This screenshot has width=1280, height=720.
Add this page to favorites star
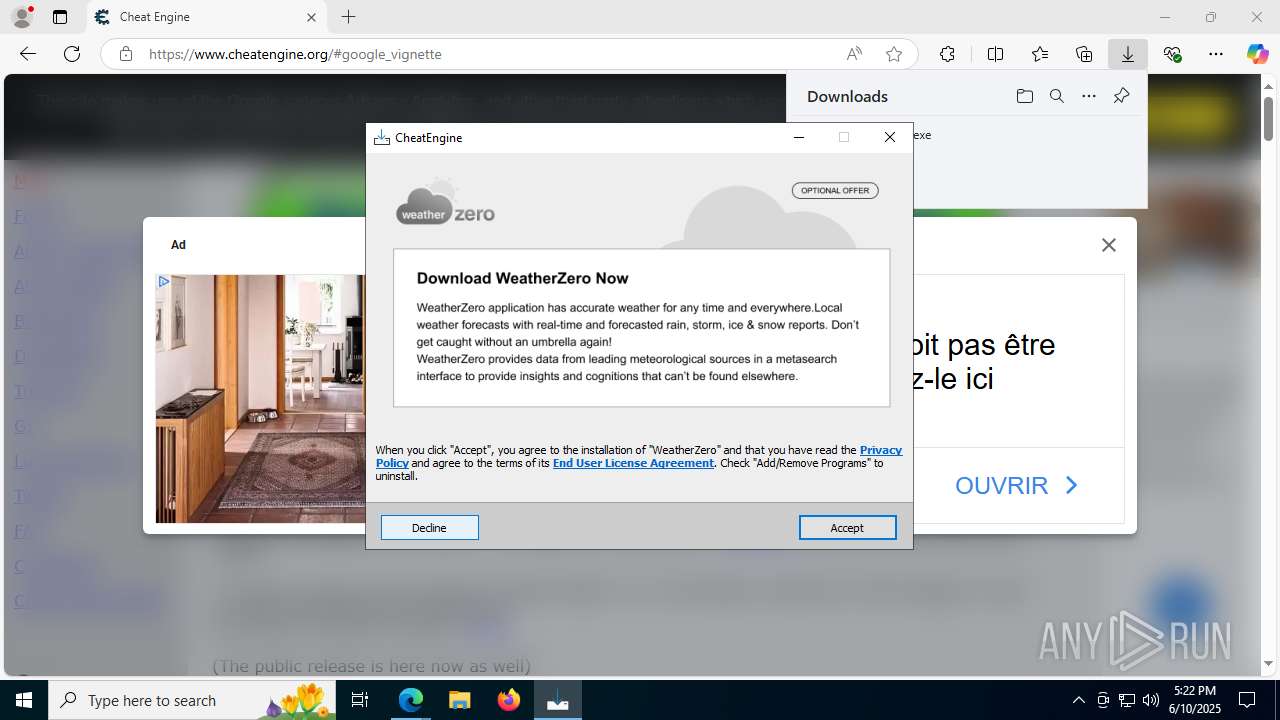click(x=894, y=54)
